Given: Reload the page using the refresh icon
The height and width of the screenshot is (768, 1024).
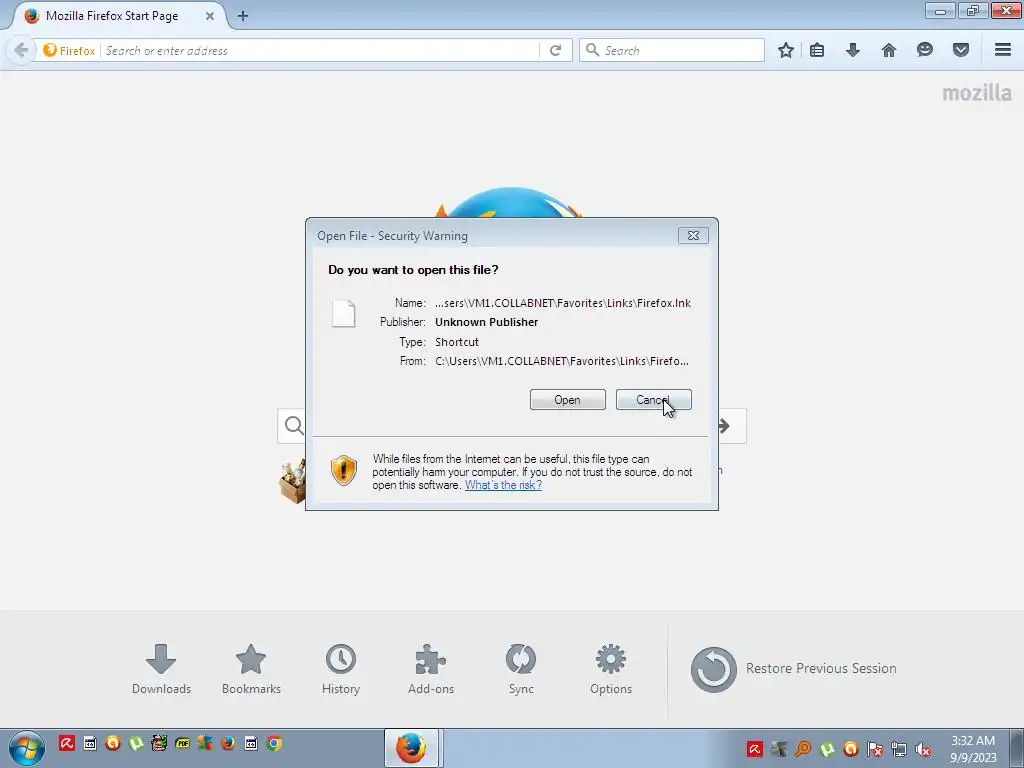Looking at the screenshot, I should [x=556, y=50].
